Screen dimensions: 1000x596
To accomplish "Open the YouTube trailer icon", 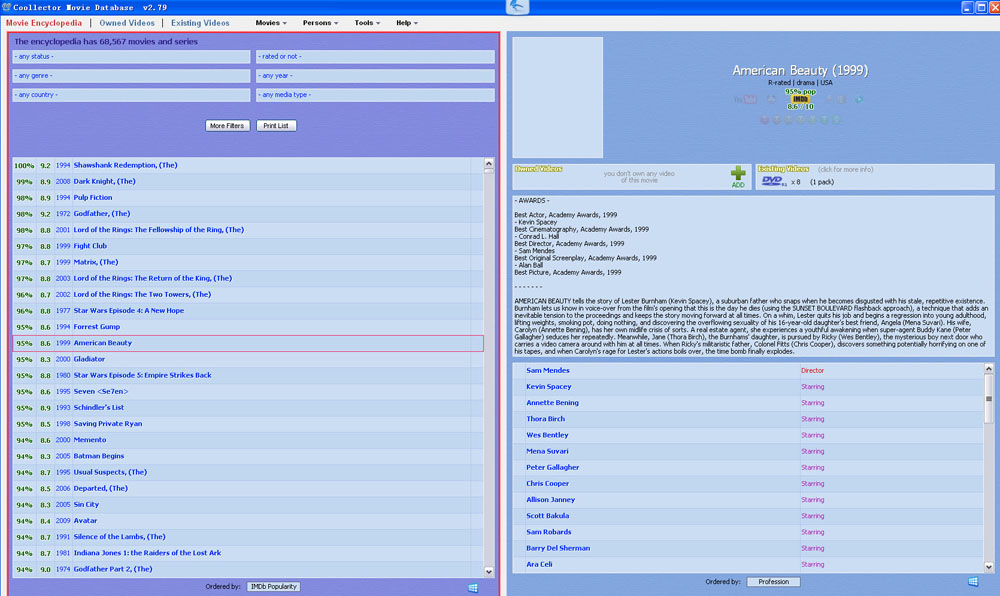I will click(x=745, y=99).
